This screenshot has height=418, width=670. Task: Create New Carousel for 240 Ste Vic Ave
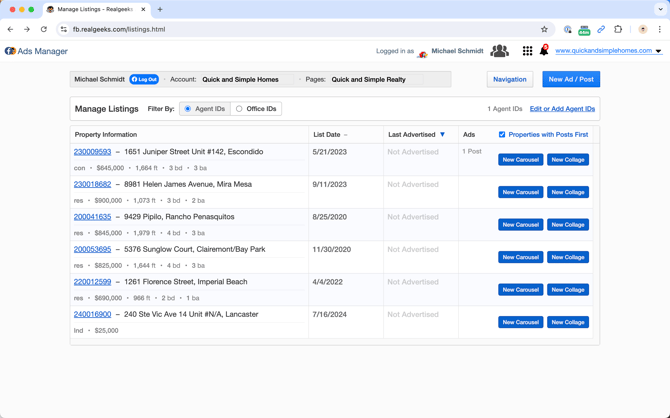coord(520,322)
